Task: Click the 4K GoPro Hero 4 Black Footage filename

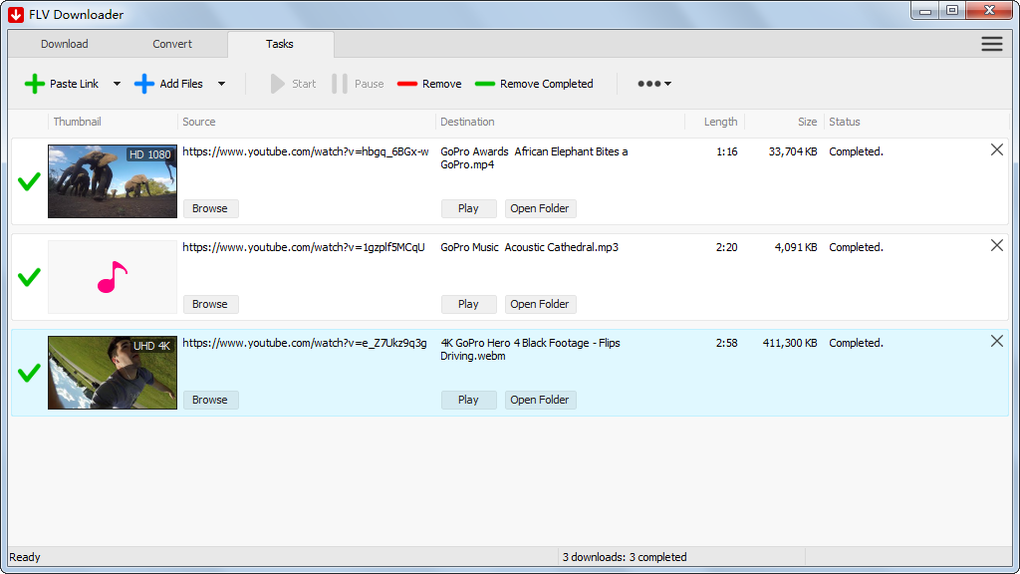Action: click(530, 349)
